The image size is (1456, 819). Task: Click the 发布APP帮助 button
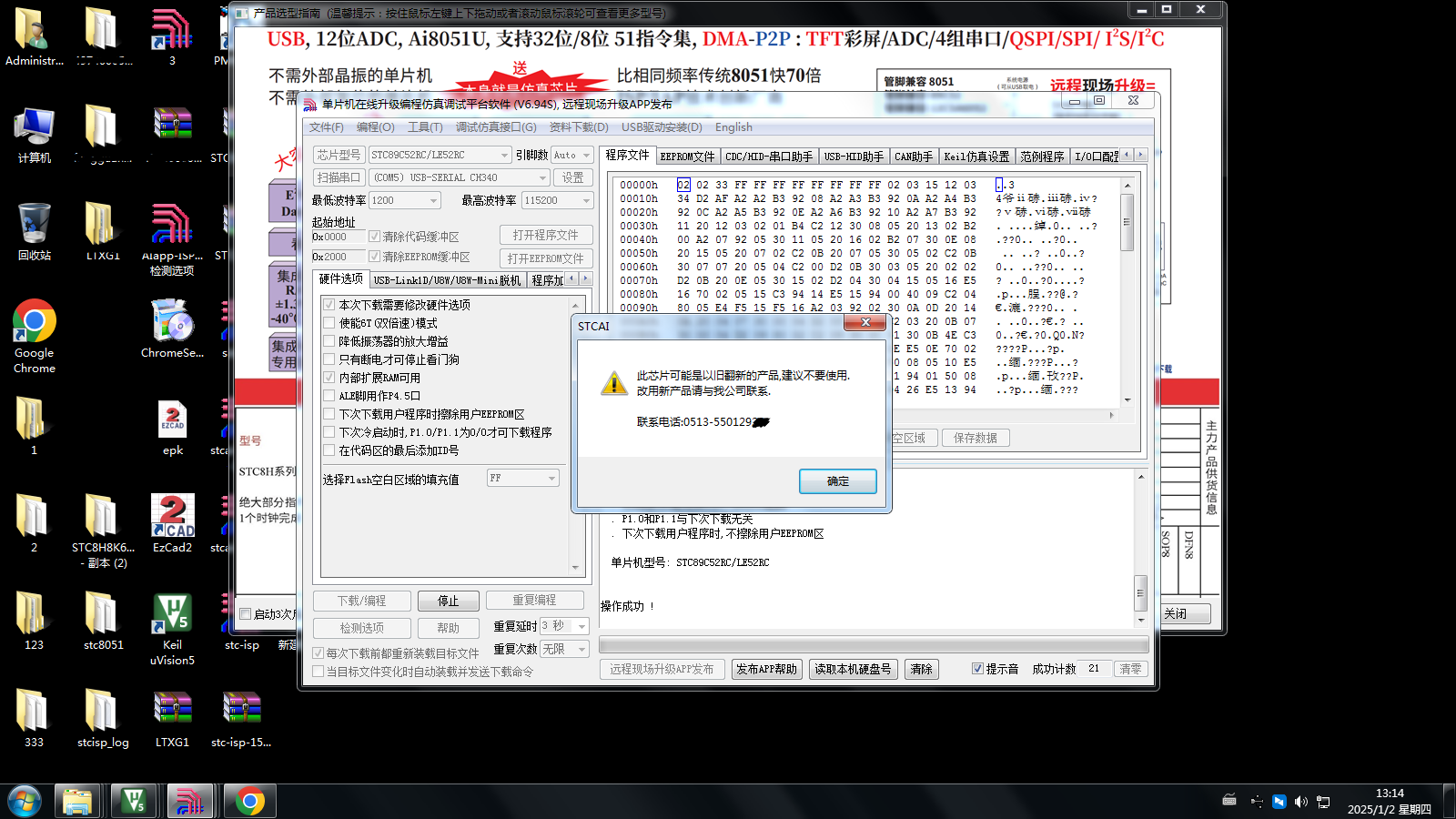click(766, 669)
